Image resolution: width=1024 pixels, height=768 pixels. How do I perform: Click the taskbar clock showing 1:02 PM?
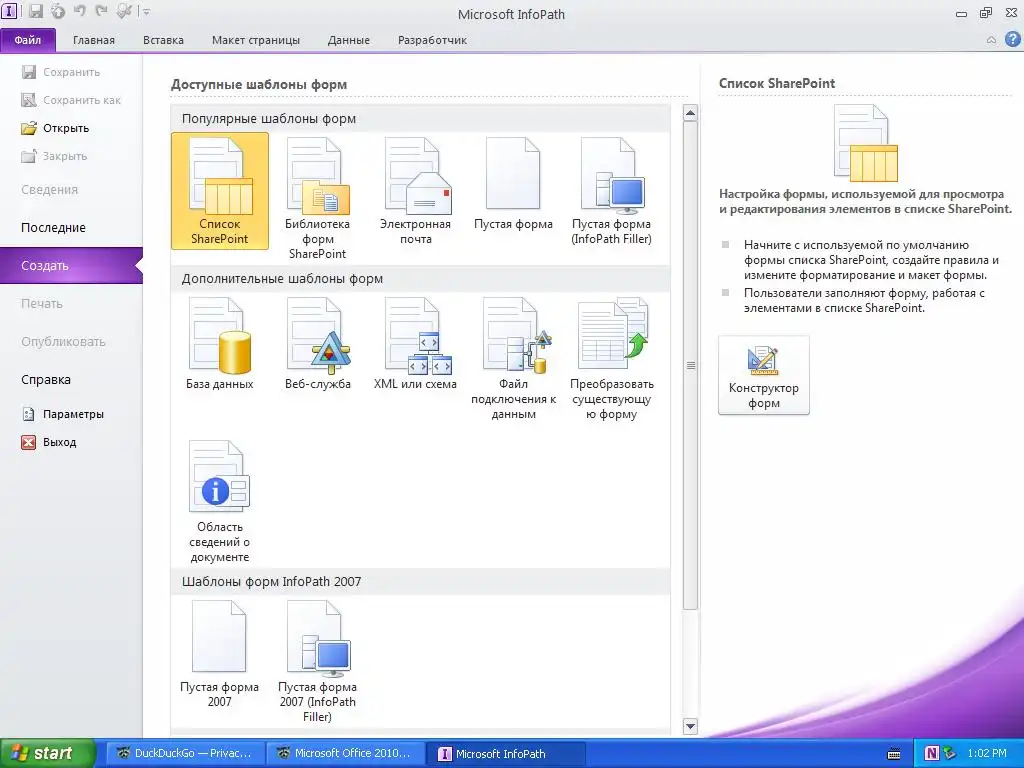987,753
